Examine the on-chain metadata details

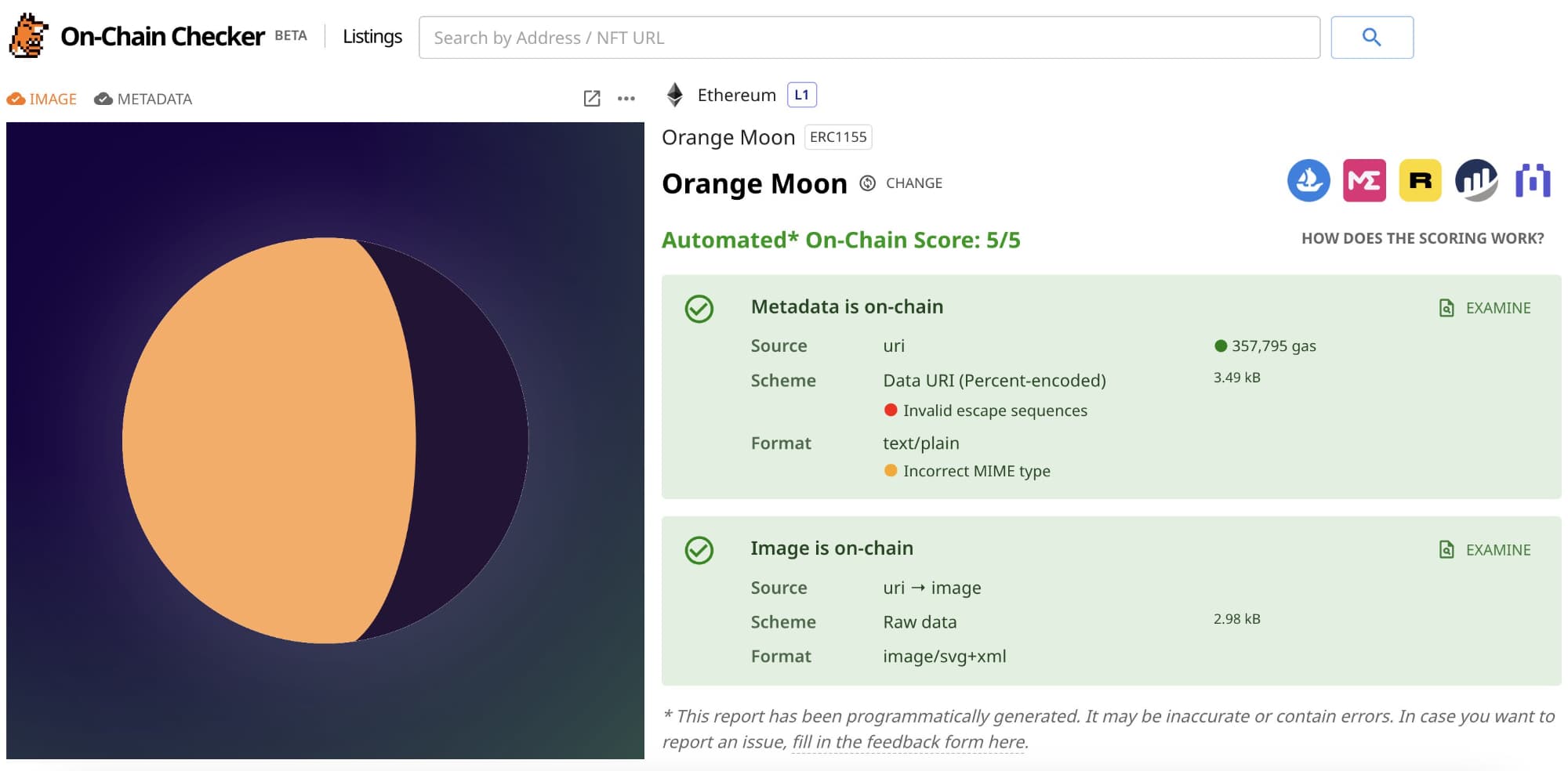[x=1485, y=308]
